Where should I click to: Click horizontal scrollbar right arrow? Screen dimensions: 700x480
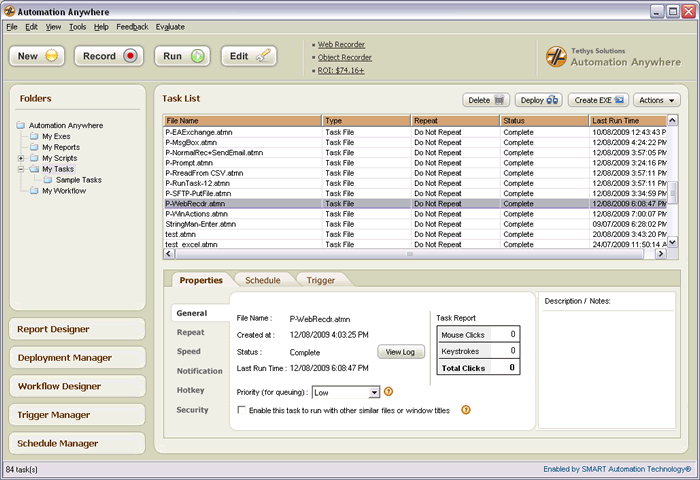point(660,254)
